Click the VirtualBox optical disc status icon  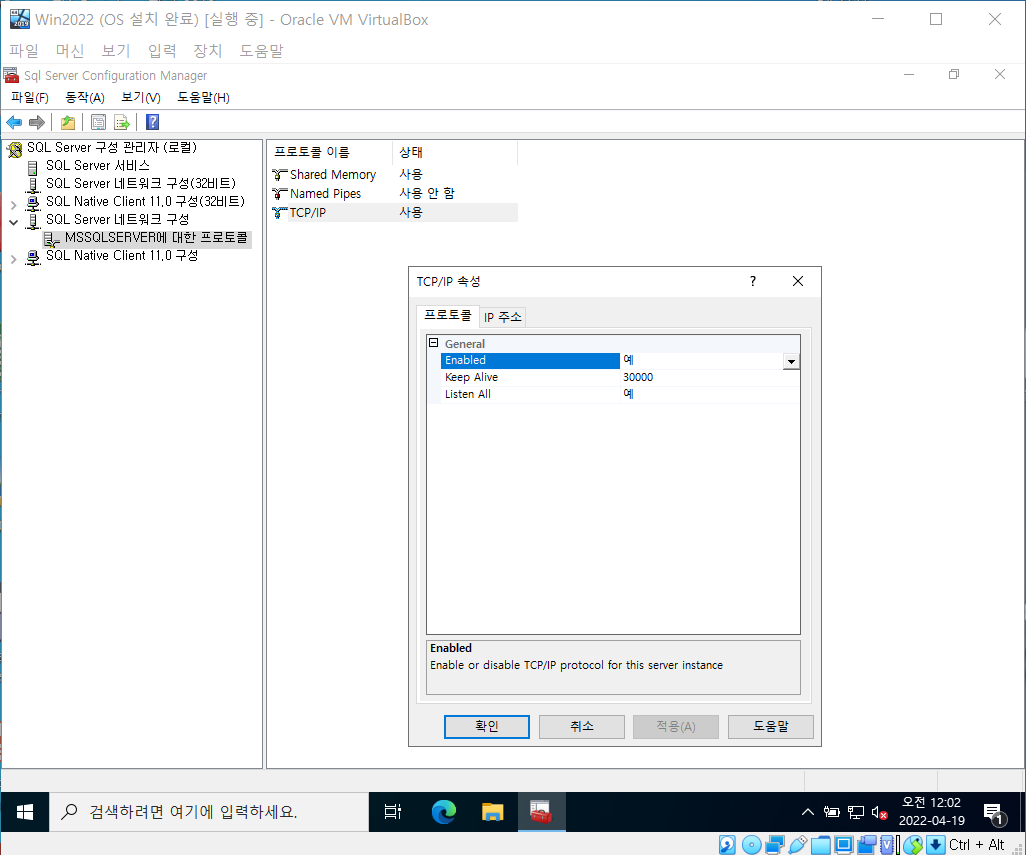[751, 845]
